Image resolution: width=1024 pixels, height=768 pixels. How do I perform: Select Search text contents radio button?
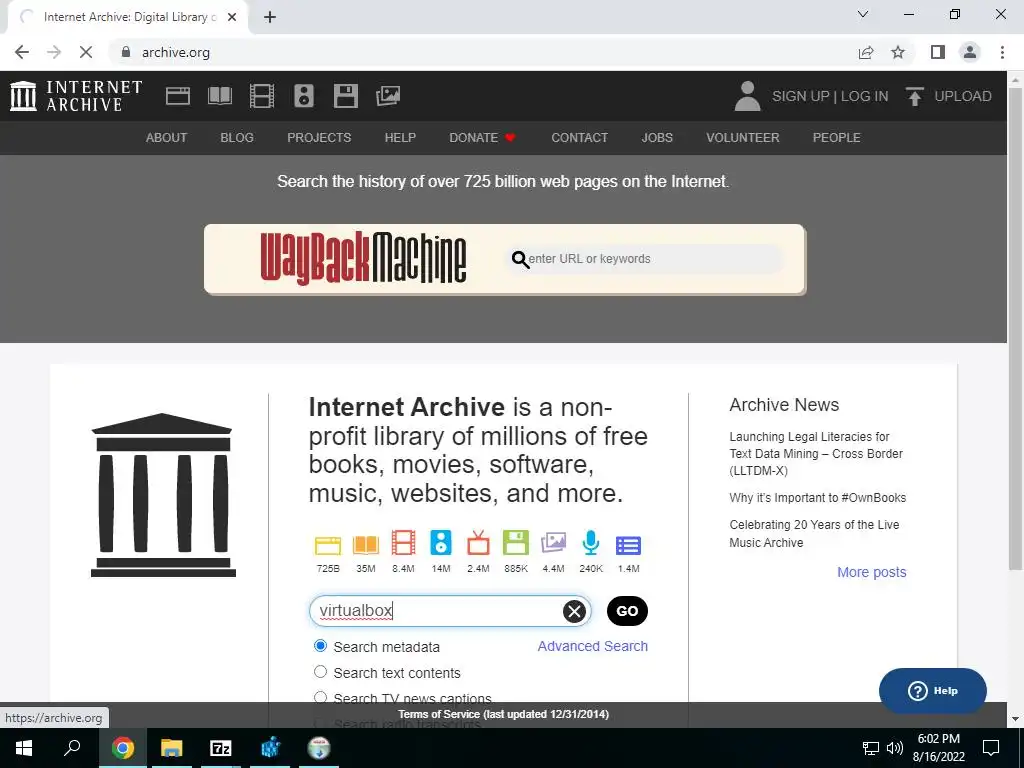click(x=320, y=671)
